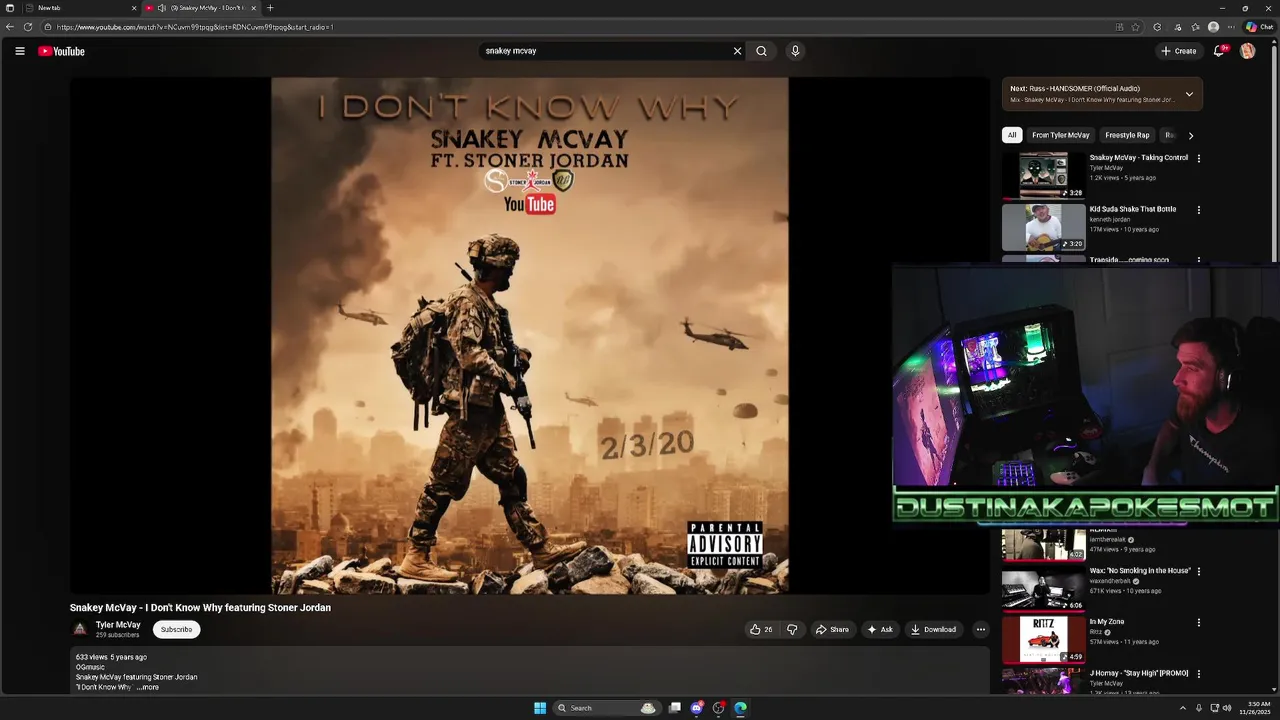Open options menu for Kid Suda Shake That Bottle

coord(1199,210)
